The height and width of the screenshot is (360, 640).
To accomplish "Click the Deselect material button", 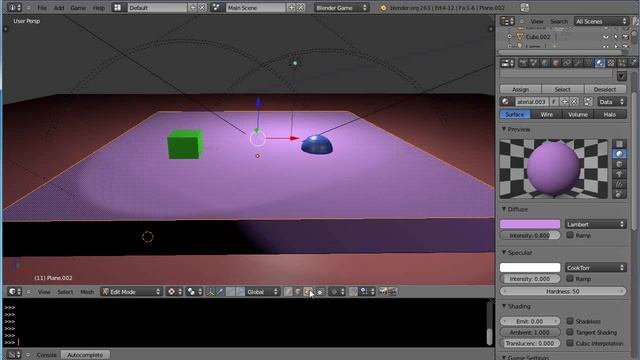I will (x=605, y=89).
